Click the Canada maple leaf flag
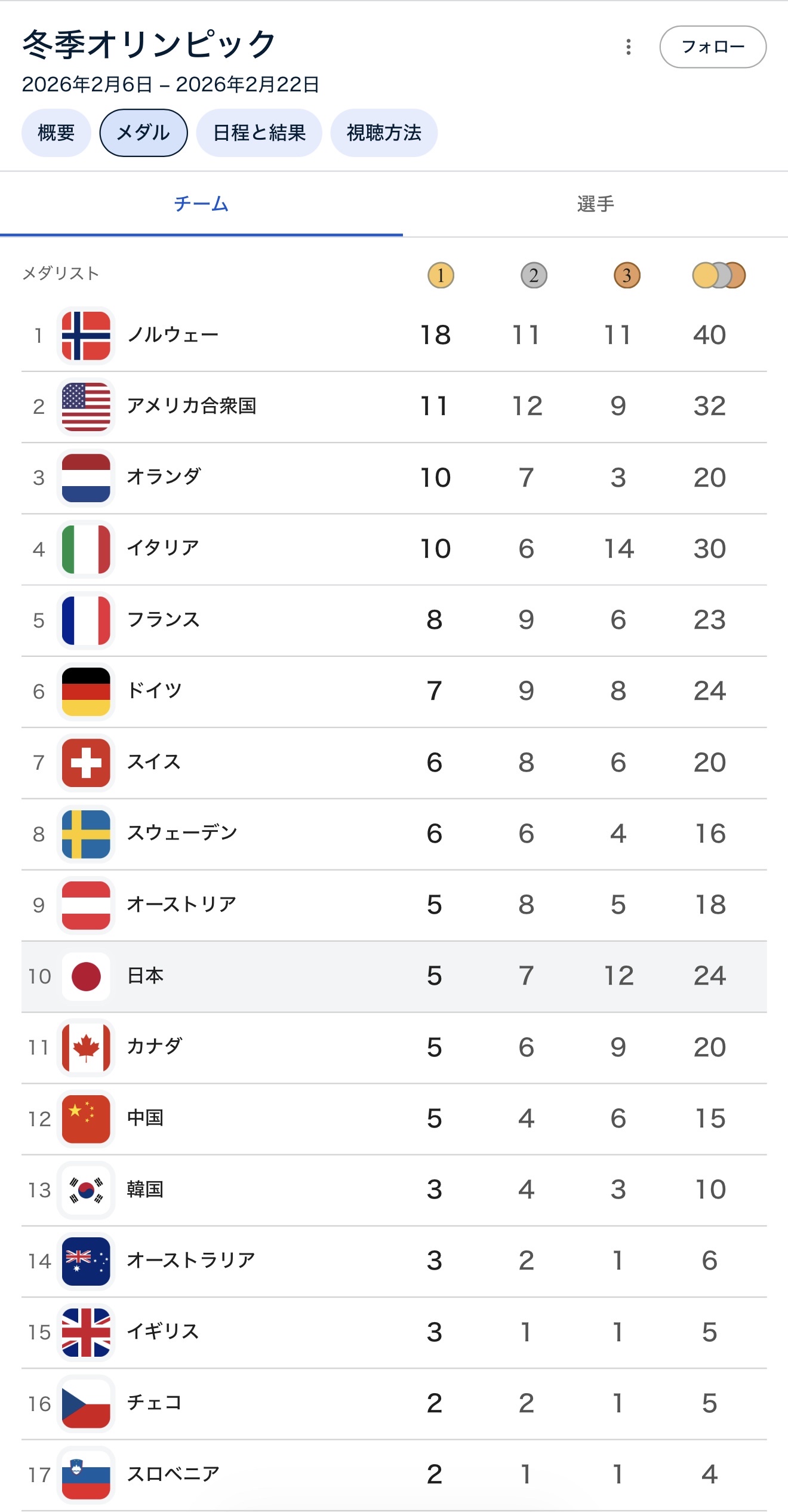The width and height of the screenshot is (788, 1512). (x=86, y=1047)
